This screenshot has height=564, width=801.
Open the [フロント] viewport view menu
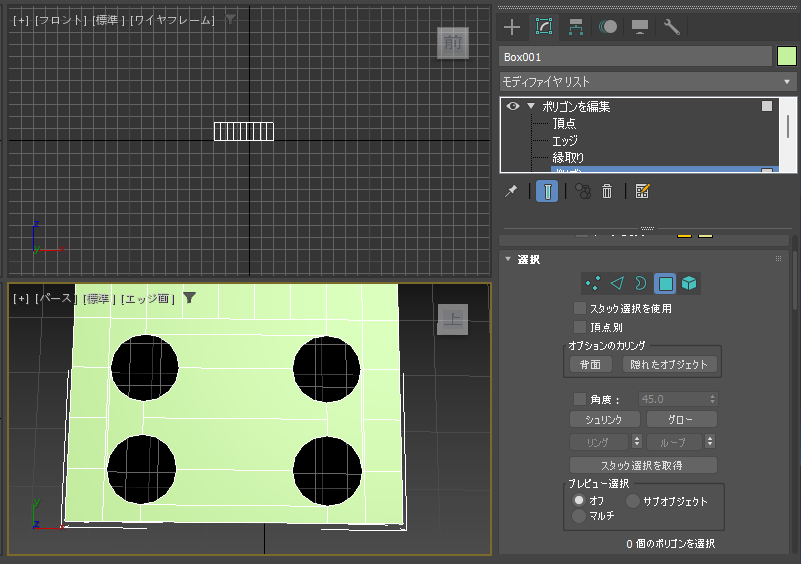(x=61, y=20)
